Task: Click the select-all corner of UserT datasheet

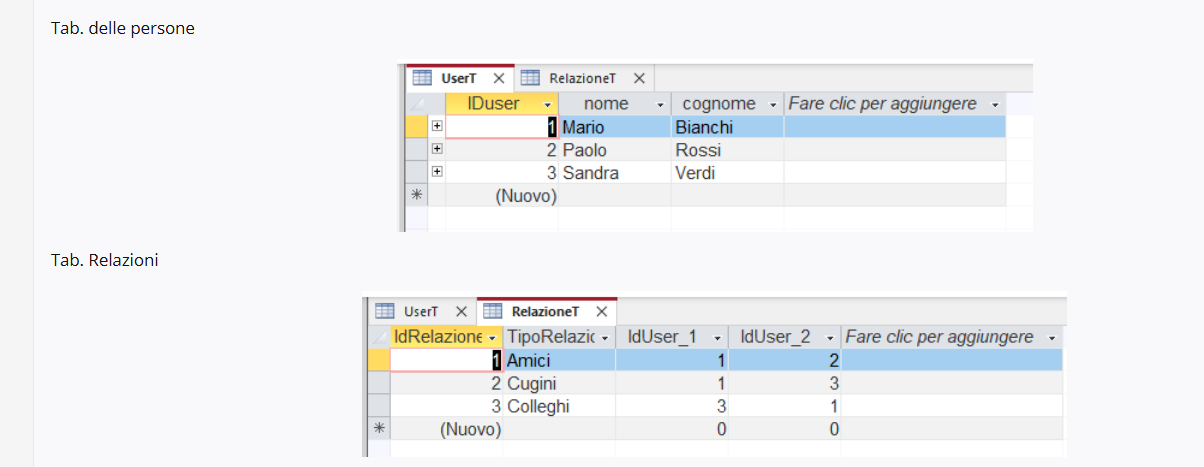Action: pos(416,104)
